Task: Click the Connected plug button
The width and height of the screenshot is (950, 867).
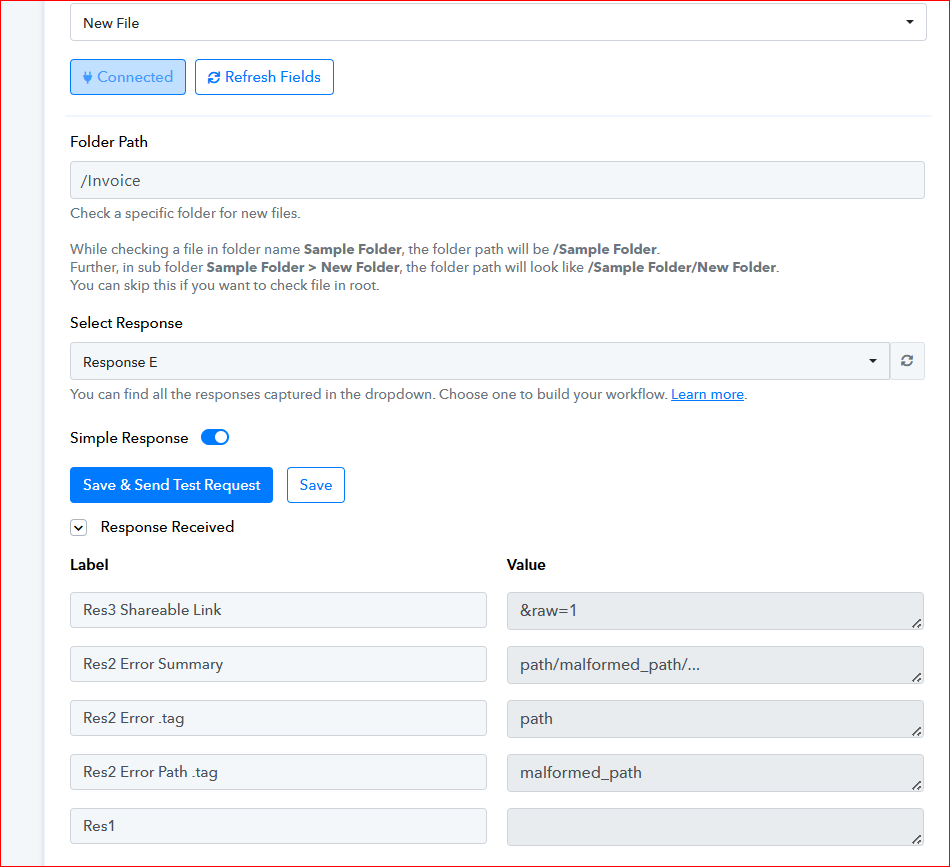Action: click(128, 77)
